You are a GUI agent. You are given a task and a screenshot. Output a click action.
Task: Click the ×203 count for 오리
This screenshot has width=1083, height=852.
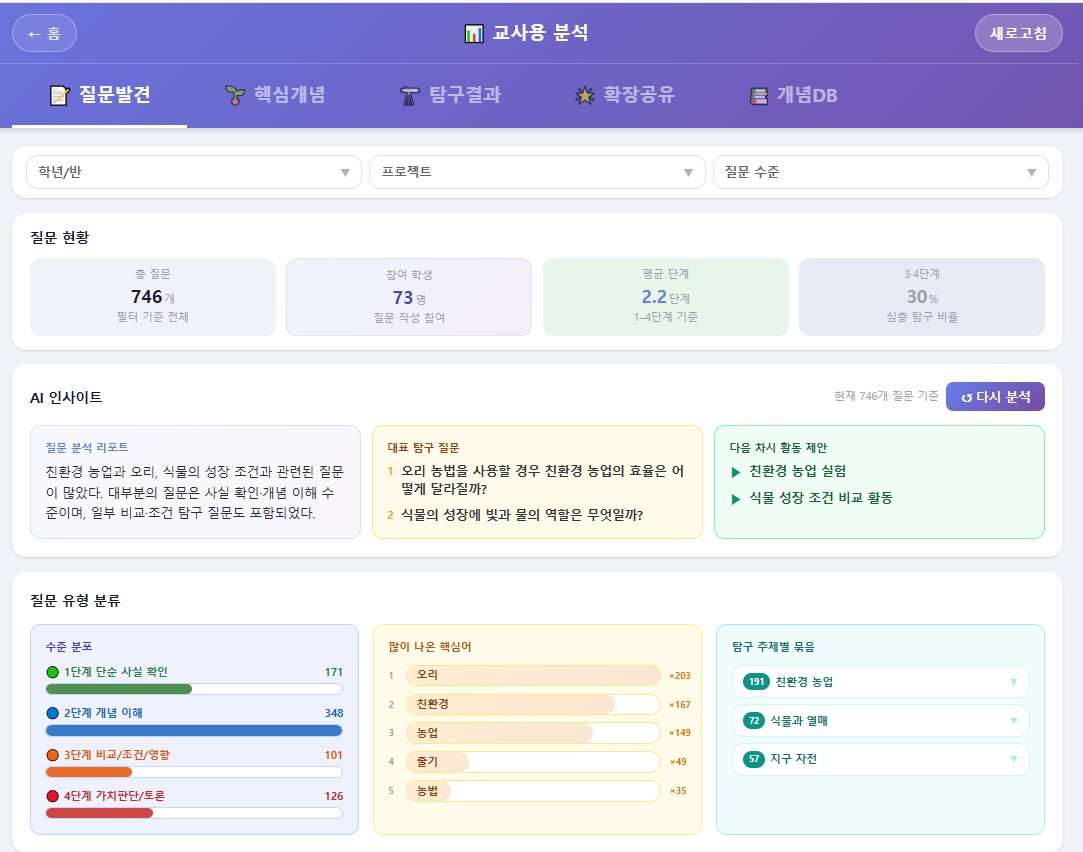(680, 676)
